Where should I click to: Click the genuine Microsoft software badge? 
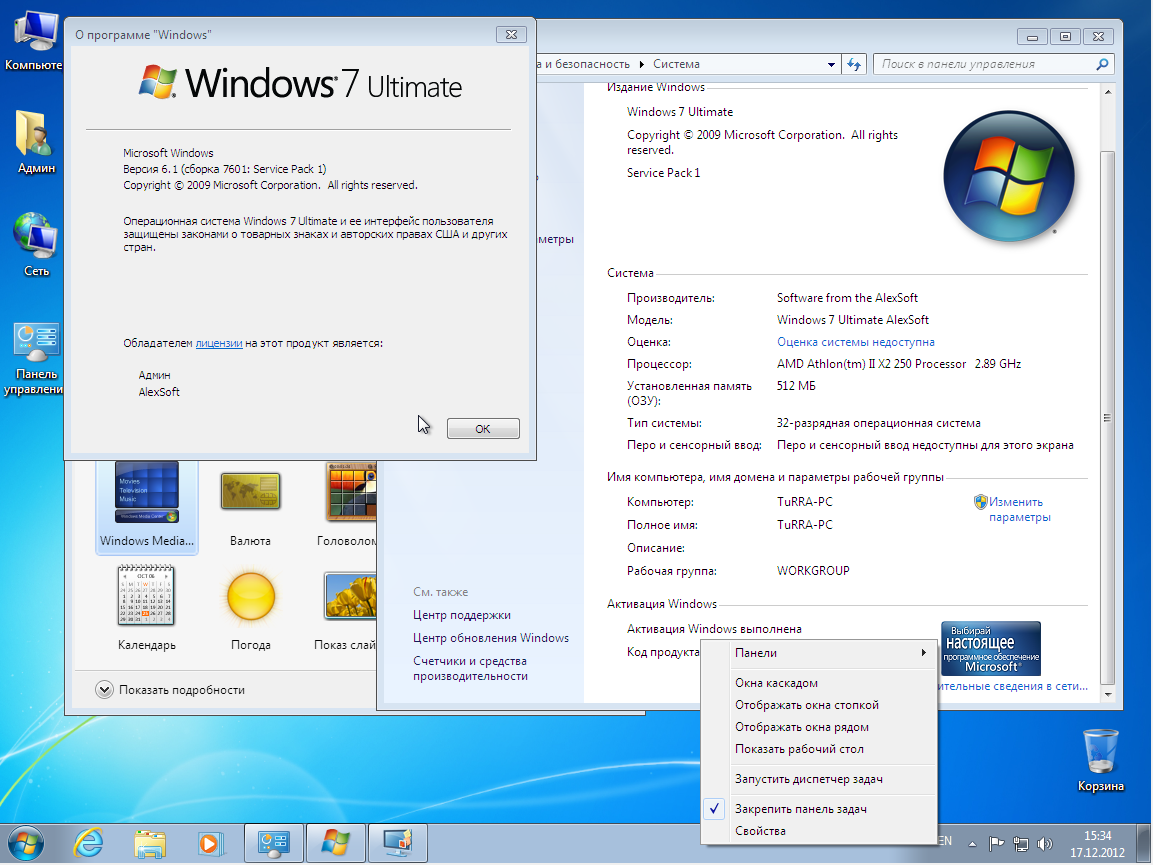(990, 648)
